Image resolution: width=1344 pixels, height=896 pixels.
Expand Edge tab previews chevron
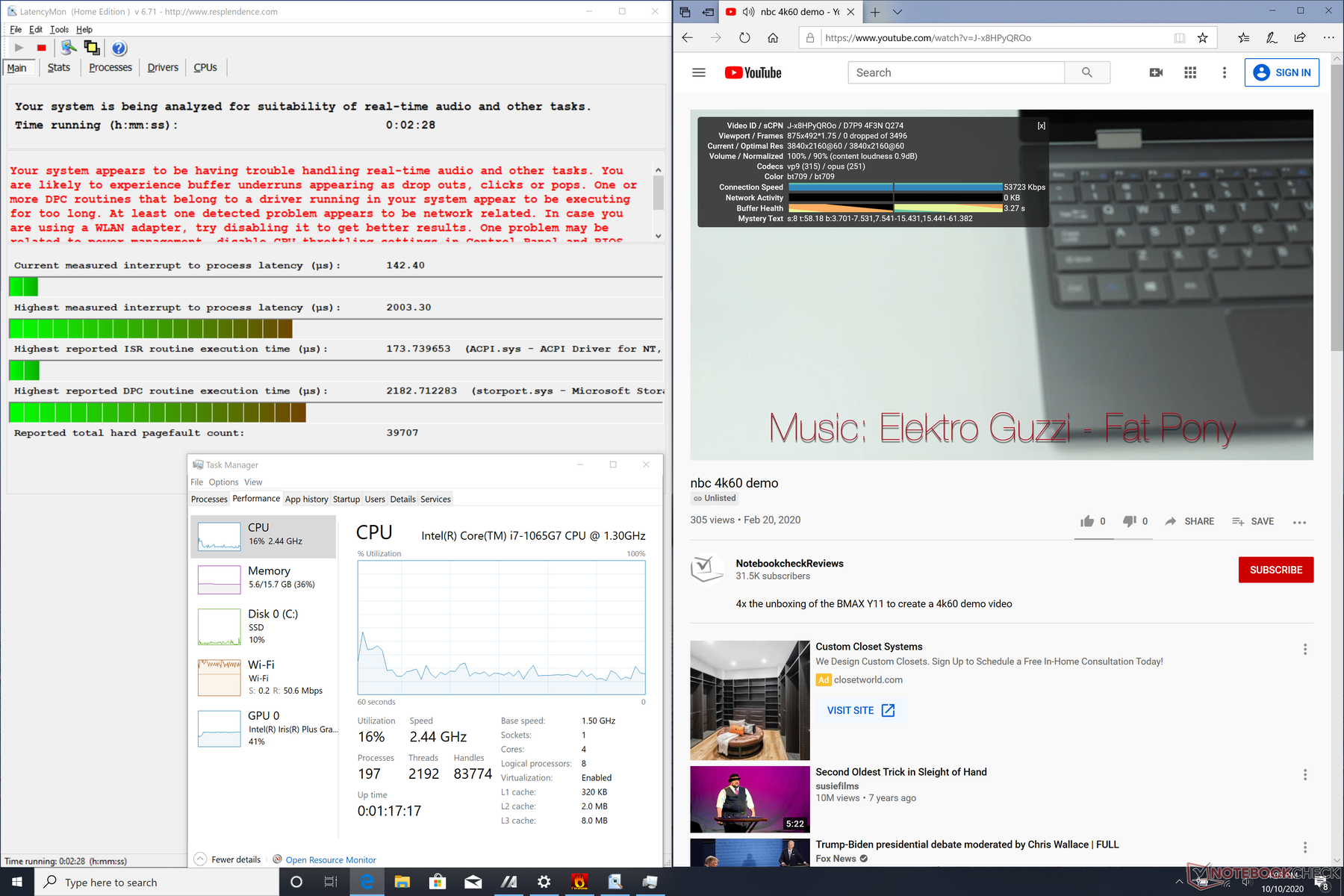897,12
